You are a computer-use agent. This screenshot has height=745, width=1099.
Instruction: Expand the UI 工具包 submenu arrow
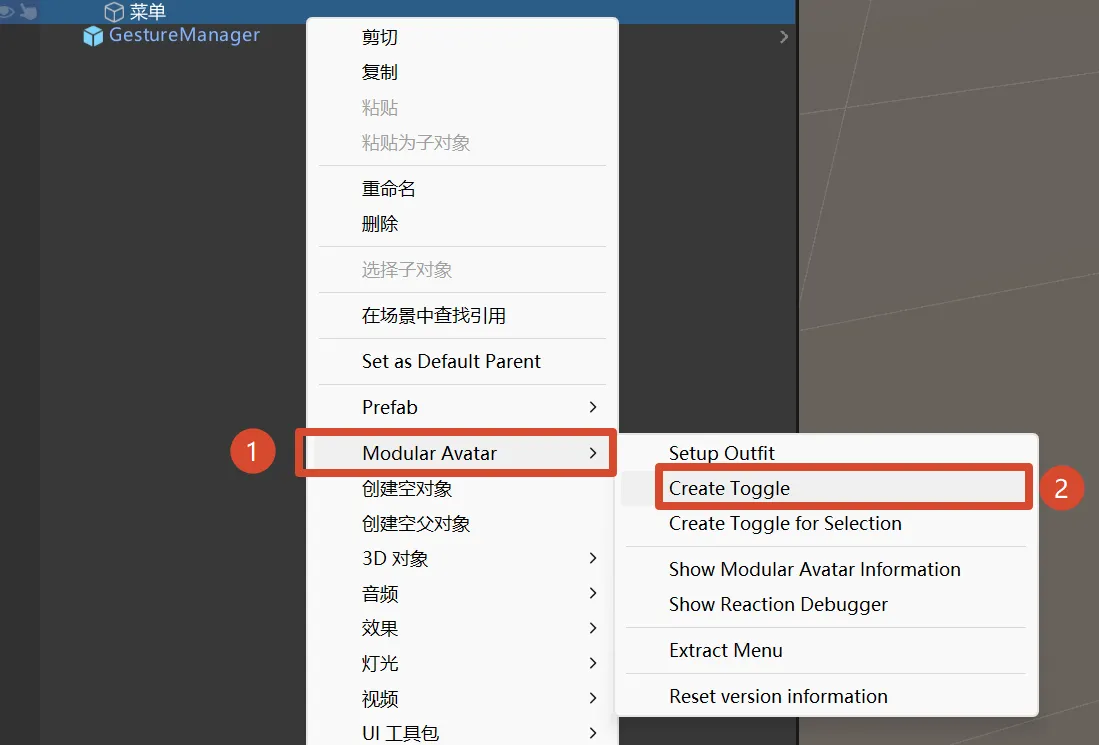593,733
